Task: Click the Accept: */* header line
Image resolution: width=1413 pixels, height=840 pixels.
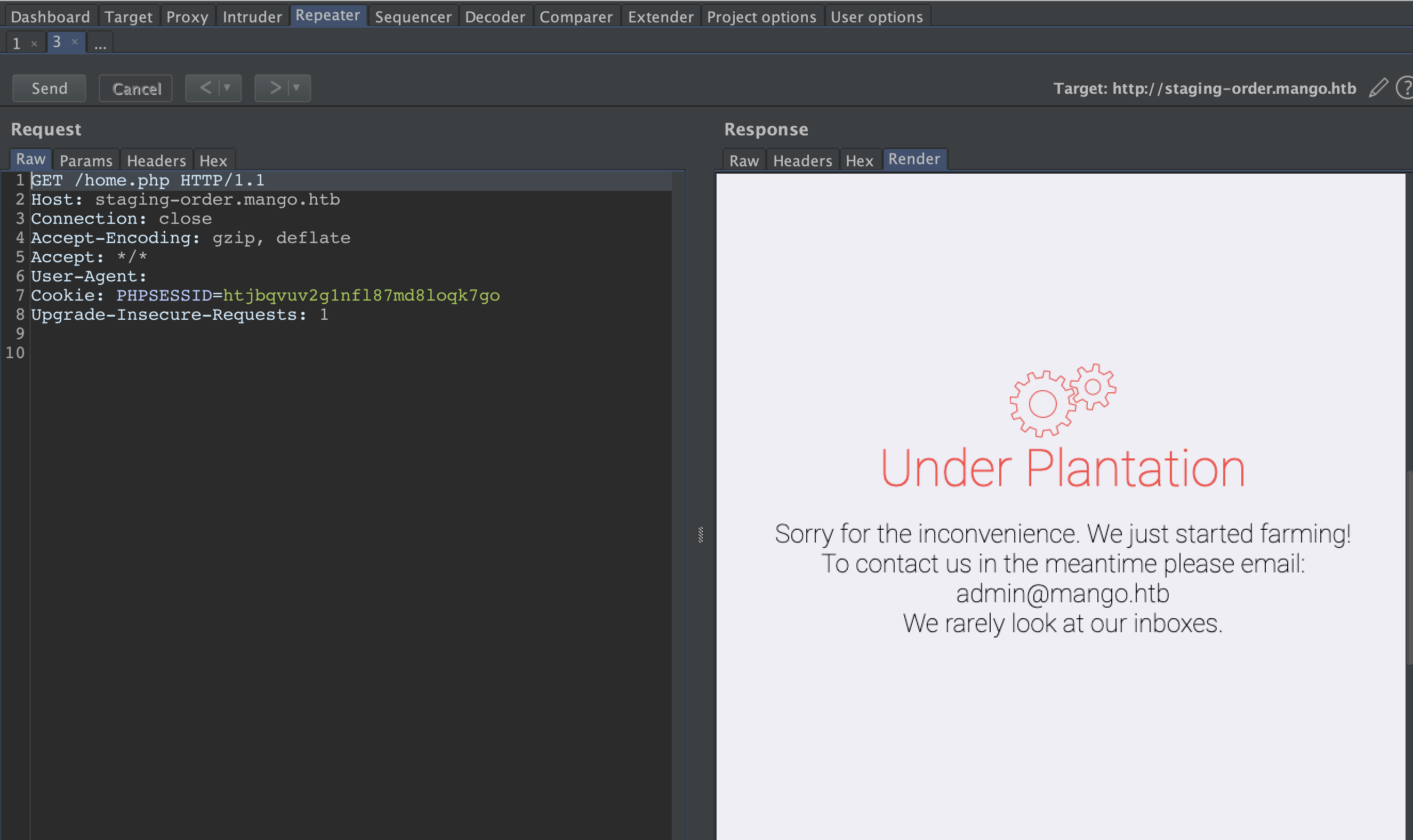Action: pyautogui.click(x=89, y=257)
